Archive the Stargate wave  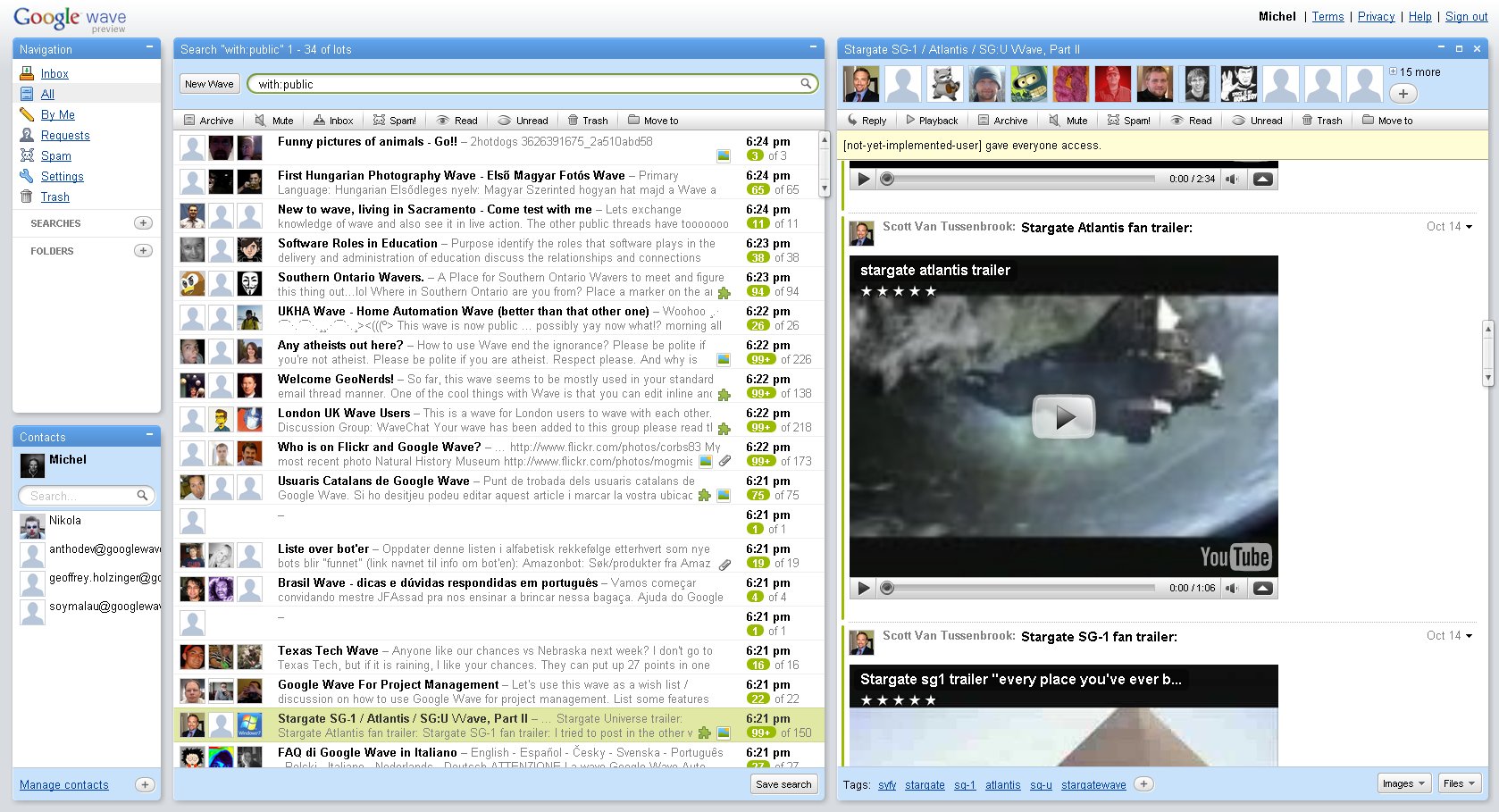(x=1002, y=121)
